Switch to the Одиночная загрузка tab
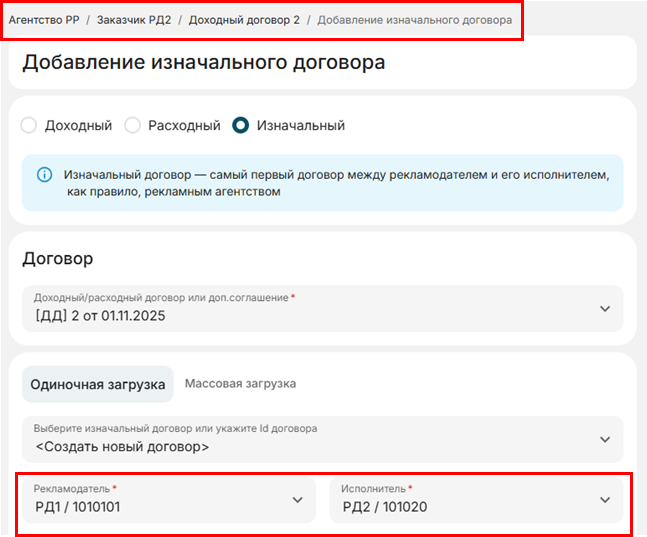Viewport: 647px width, 537px height. pos(98,384)
